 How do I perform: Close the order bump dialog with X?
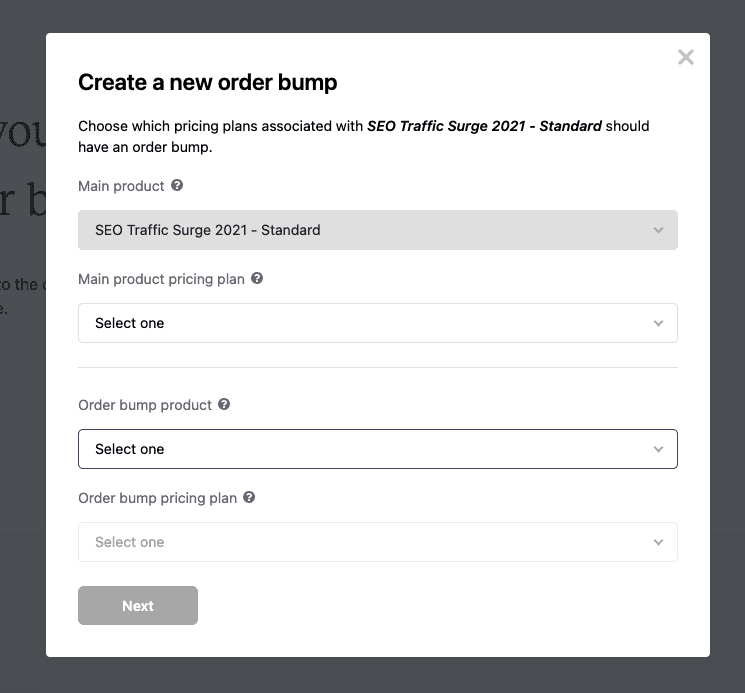point(685,57)
